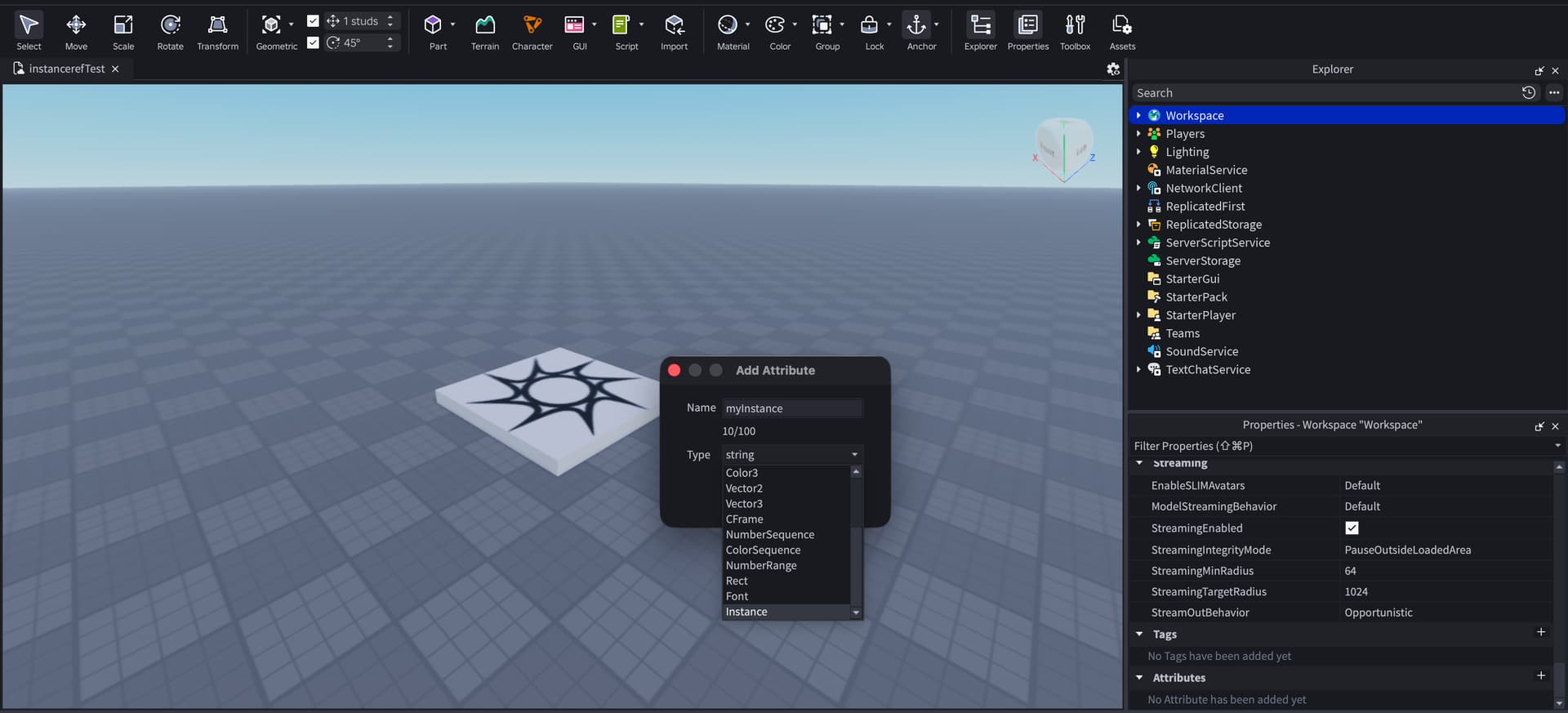Undock the Properties panel
The width and height of the screenshot is (1568, 713).
1539,426
